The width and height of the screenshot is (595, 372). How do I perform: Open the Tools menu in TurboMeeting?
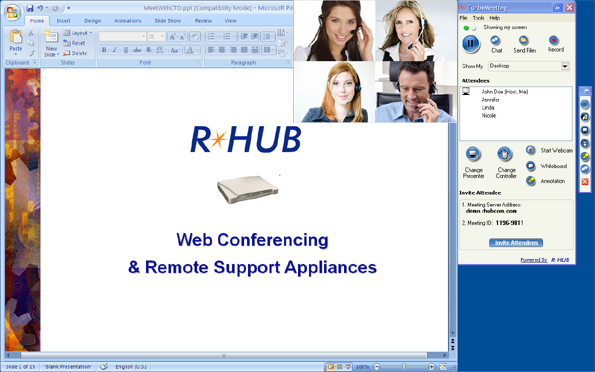478,18
